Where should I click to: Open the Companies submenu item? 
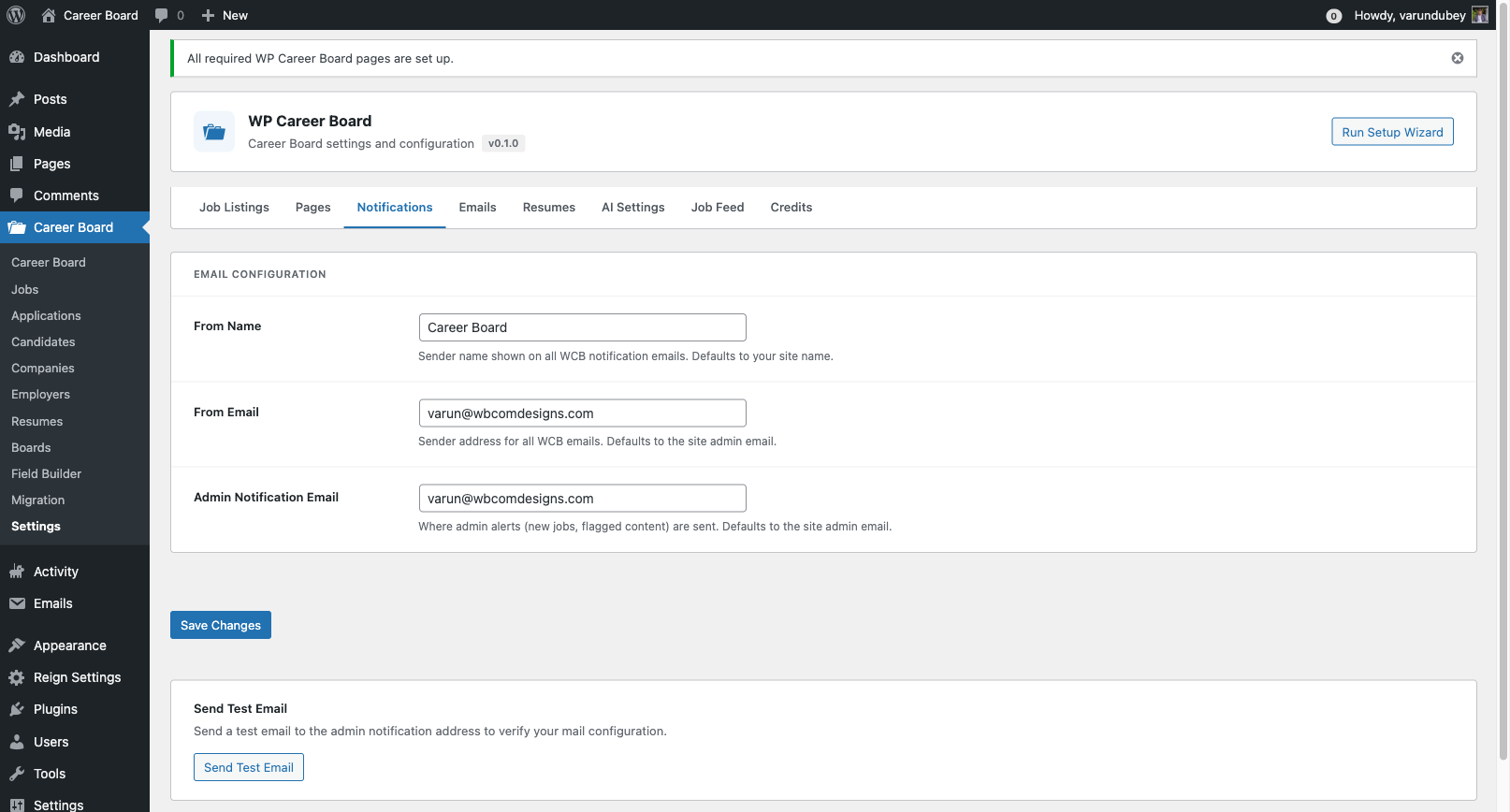point(43,369)
